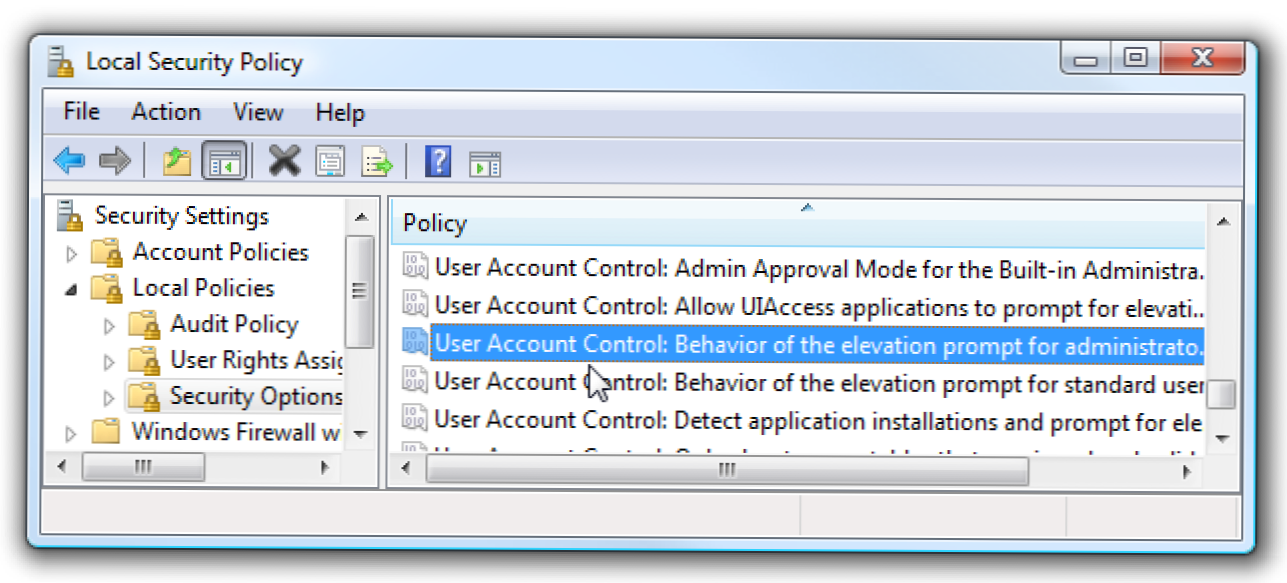Expand the Windows Firewall tree node arrow
This screenshot has height=583, width=1287.
72,434
